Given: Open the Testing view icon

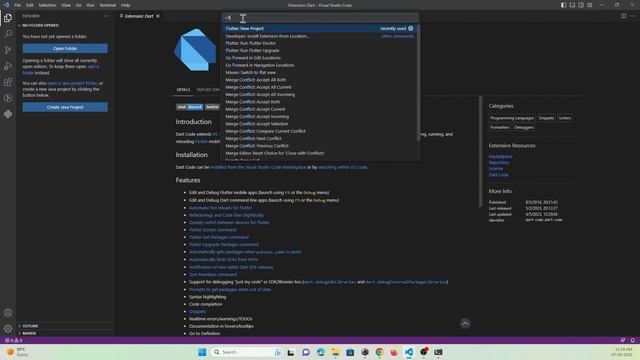Looking at the screenshot, I should [8, 98].
